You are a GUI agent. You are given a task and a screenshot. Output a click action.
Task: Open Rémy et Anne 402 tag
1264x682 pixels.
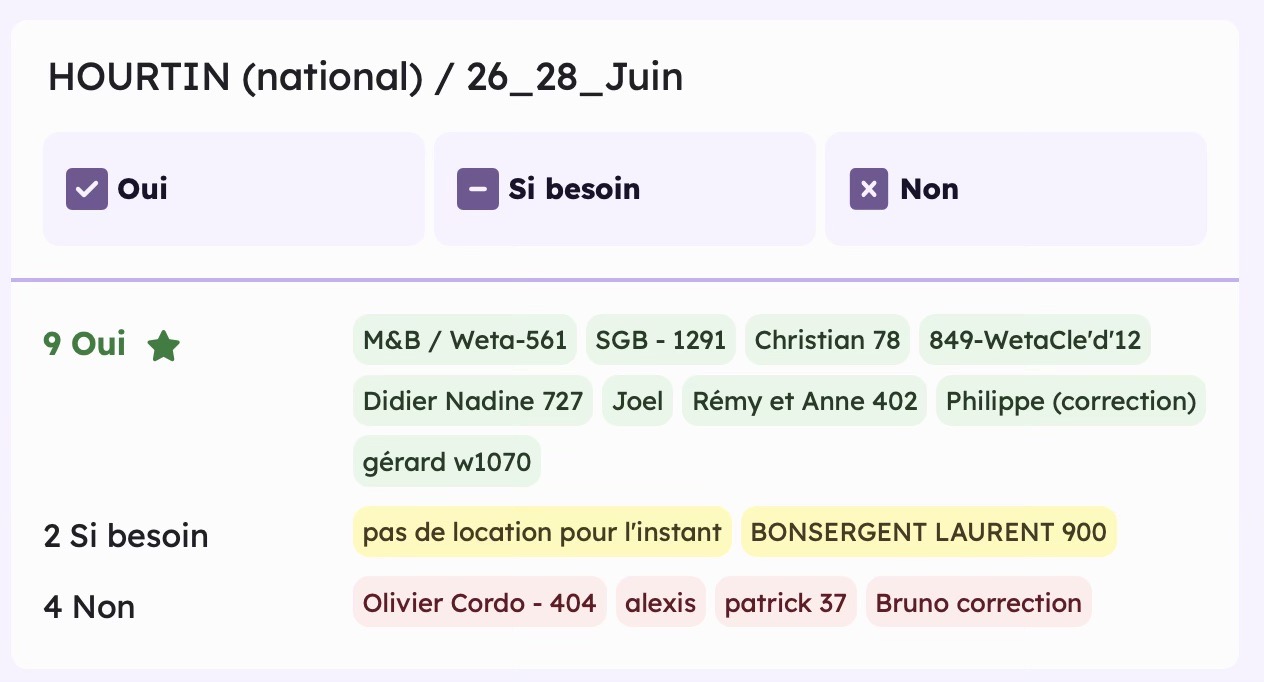click(x=805, y=401)
